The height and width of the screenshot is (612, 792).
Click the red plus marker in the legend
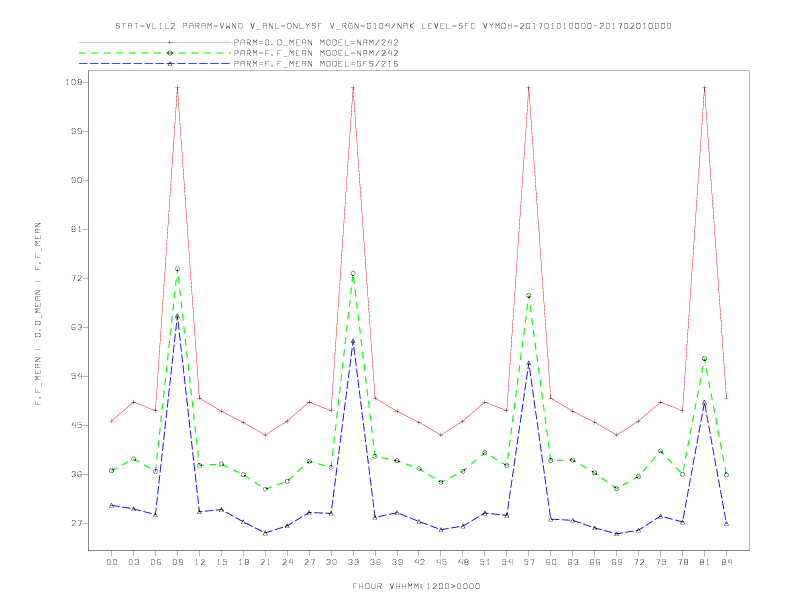click(170, 42)
